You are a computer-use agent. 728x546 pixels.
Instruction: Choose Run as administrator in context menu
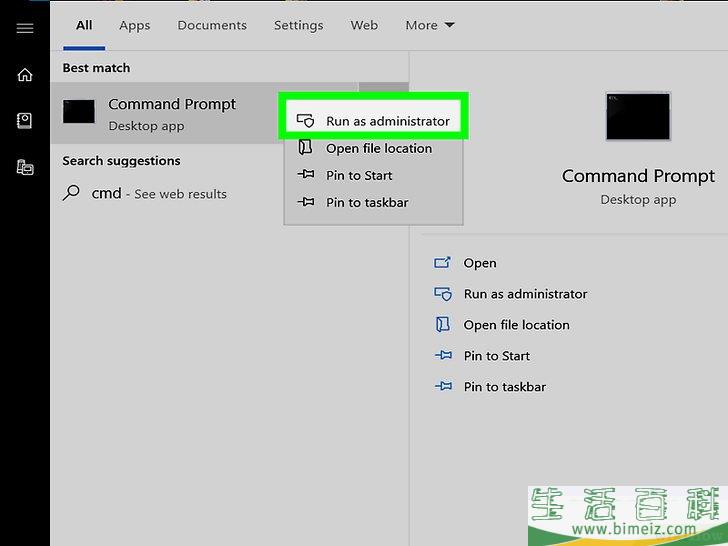click(x=387, y=121)
